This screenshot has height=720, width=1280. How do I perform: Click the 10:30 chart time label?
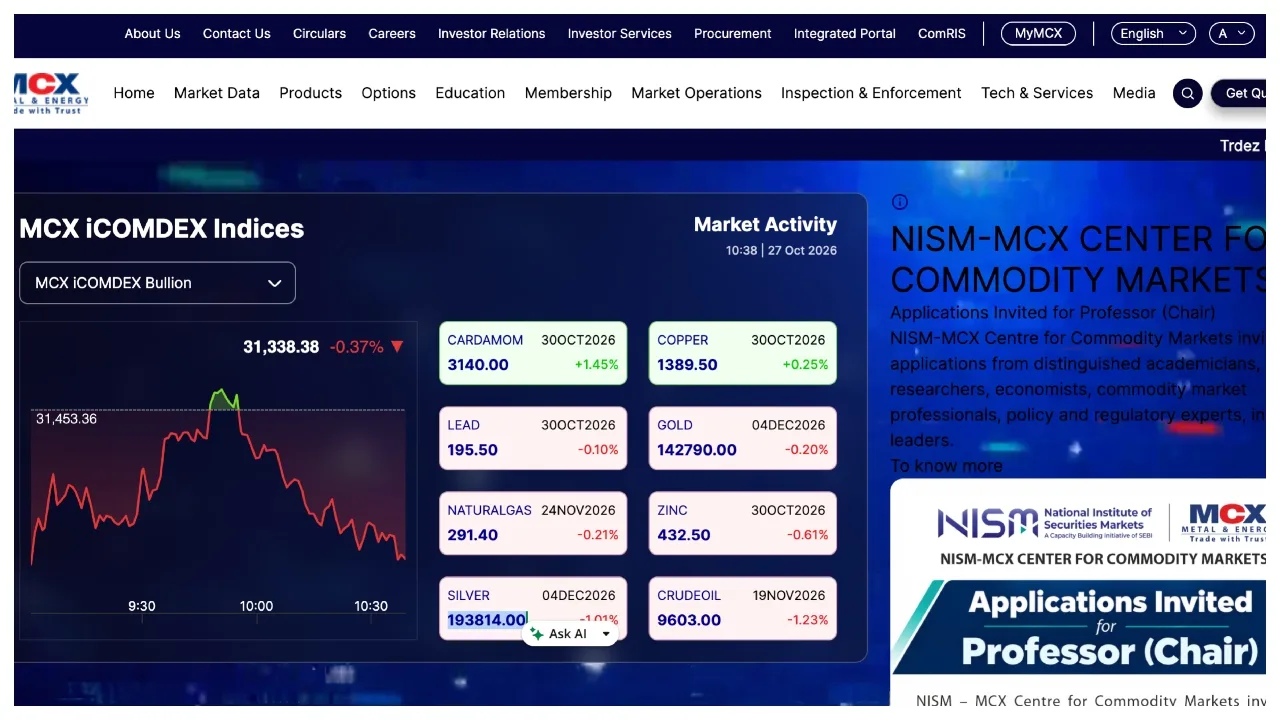tap(371, 606)
